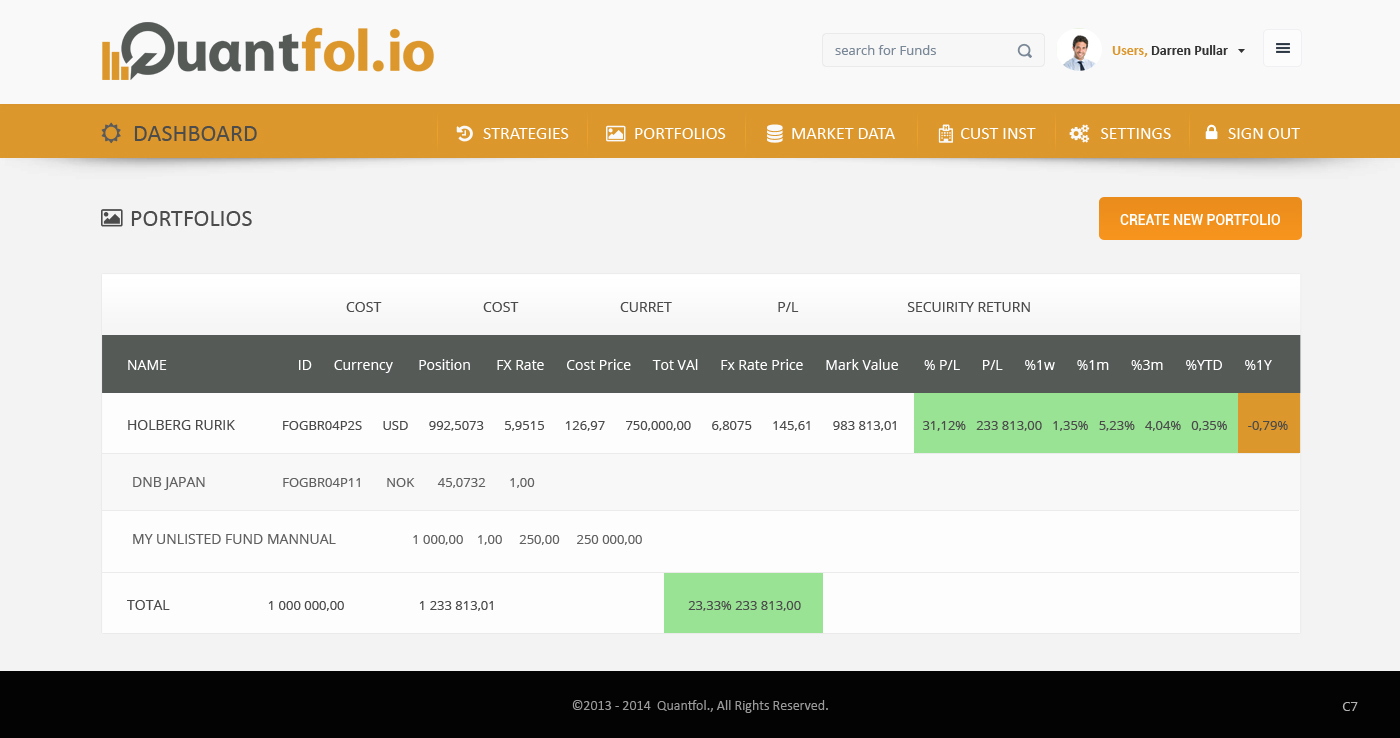
Task: Click the NAME column header
Action: click(147, 365)
